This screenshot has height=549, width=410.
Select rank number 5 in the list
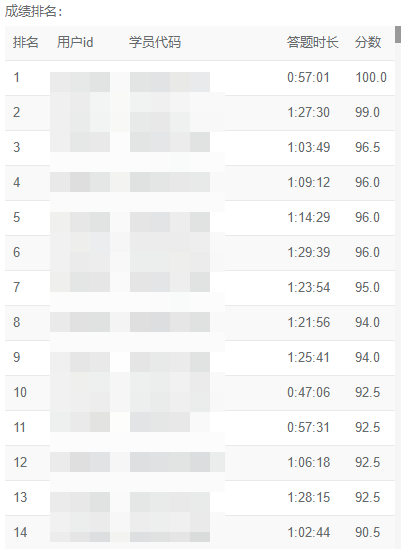pyautogui.click(x=16, y=217)
